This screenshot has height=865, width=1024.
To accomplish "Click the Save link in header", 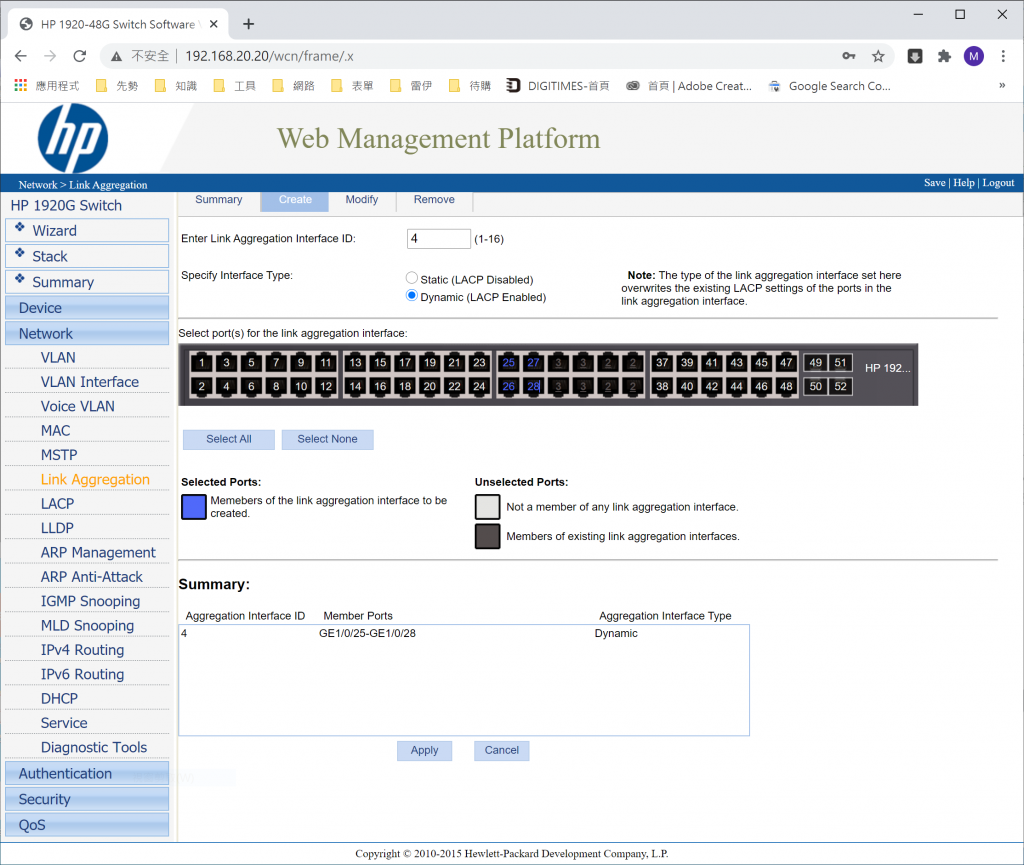I will (935, 183).
